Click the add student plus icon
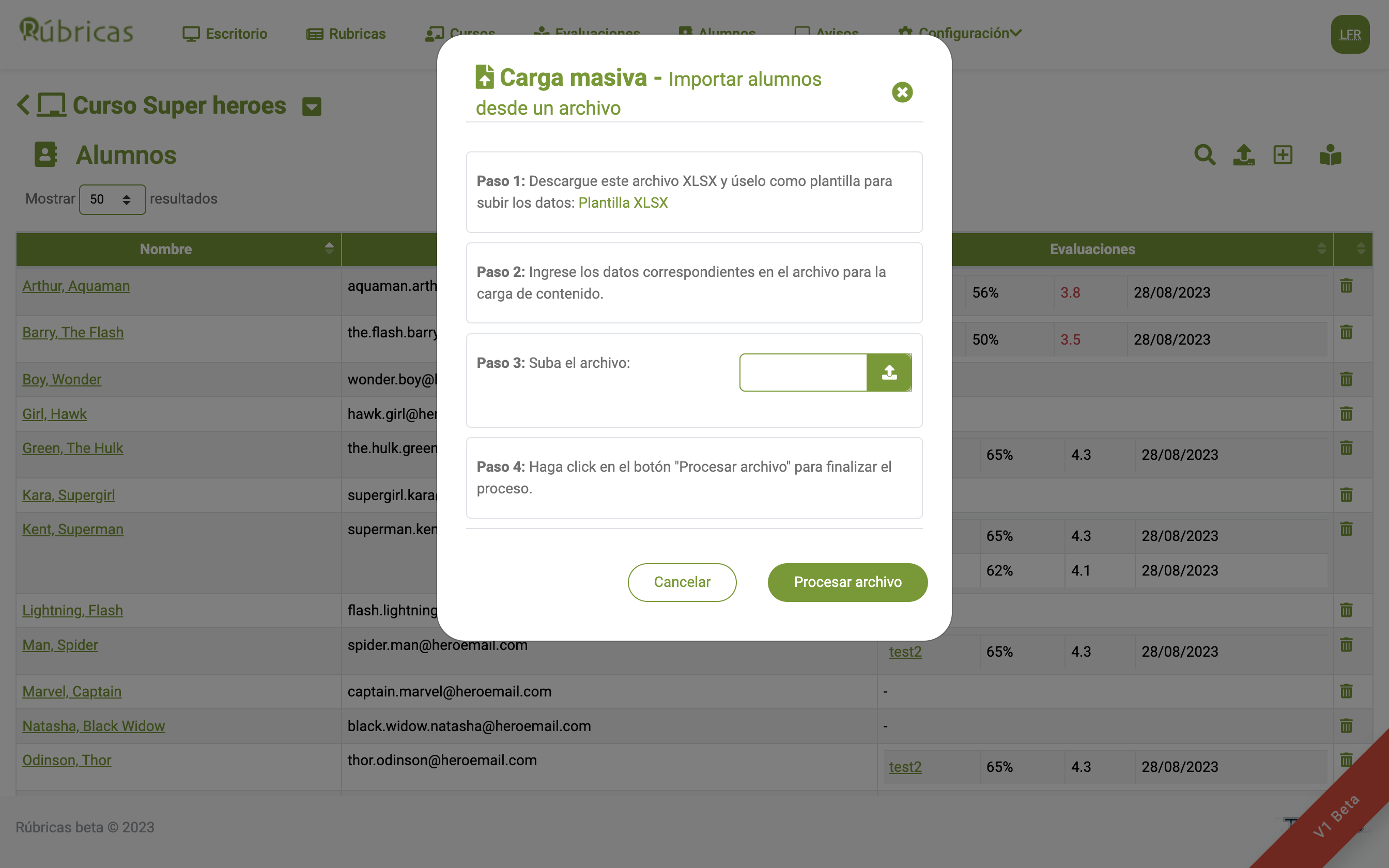This screenshot has height=868, width=1389. (x=1283, y=155)
